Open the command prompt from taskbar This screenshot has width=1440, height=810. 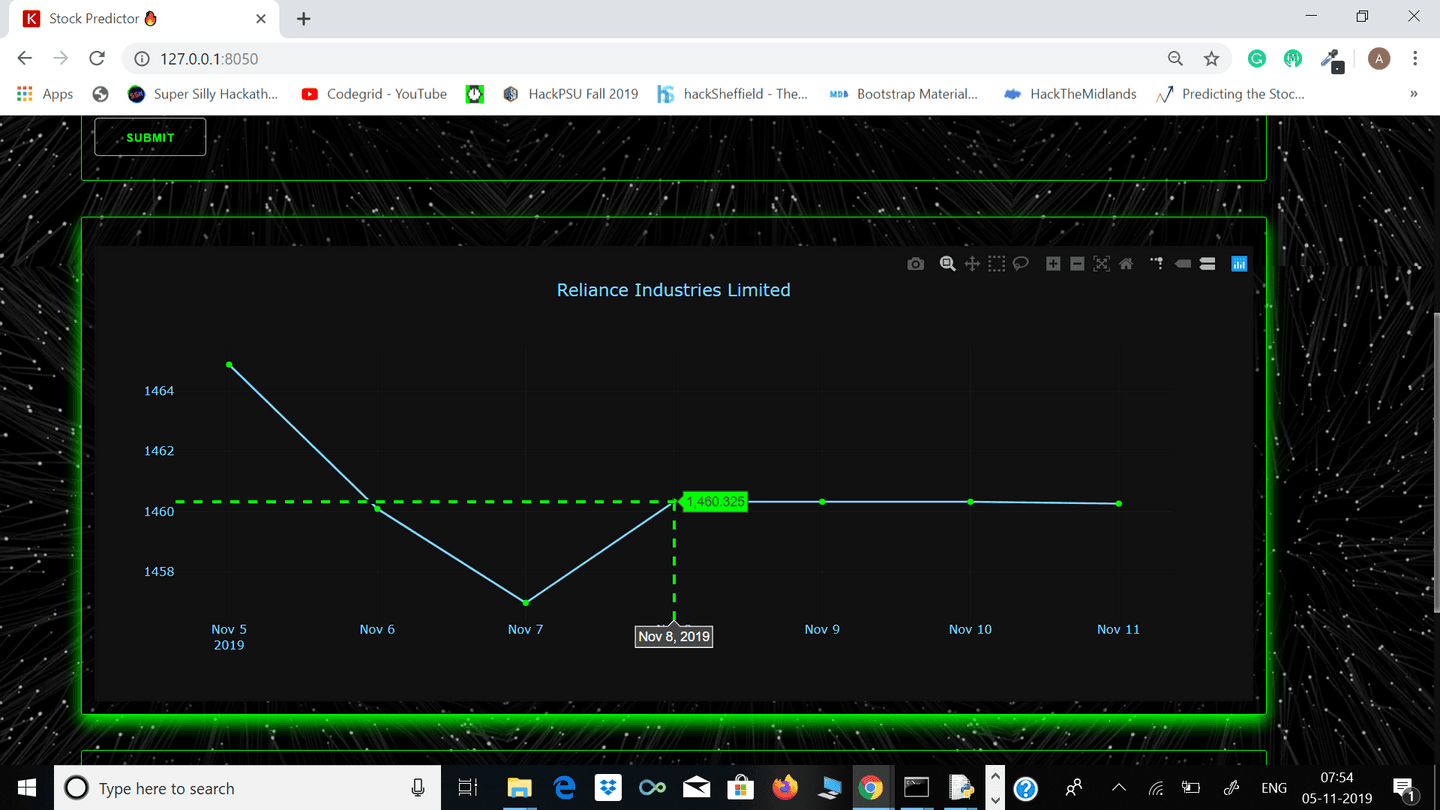click(917, 788)
